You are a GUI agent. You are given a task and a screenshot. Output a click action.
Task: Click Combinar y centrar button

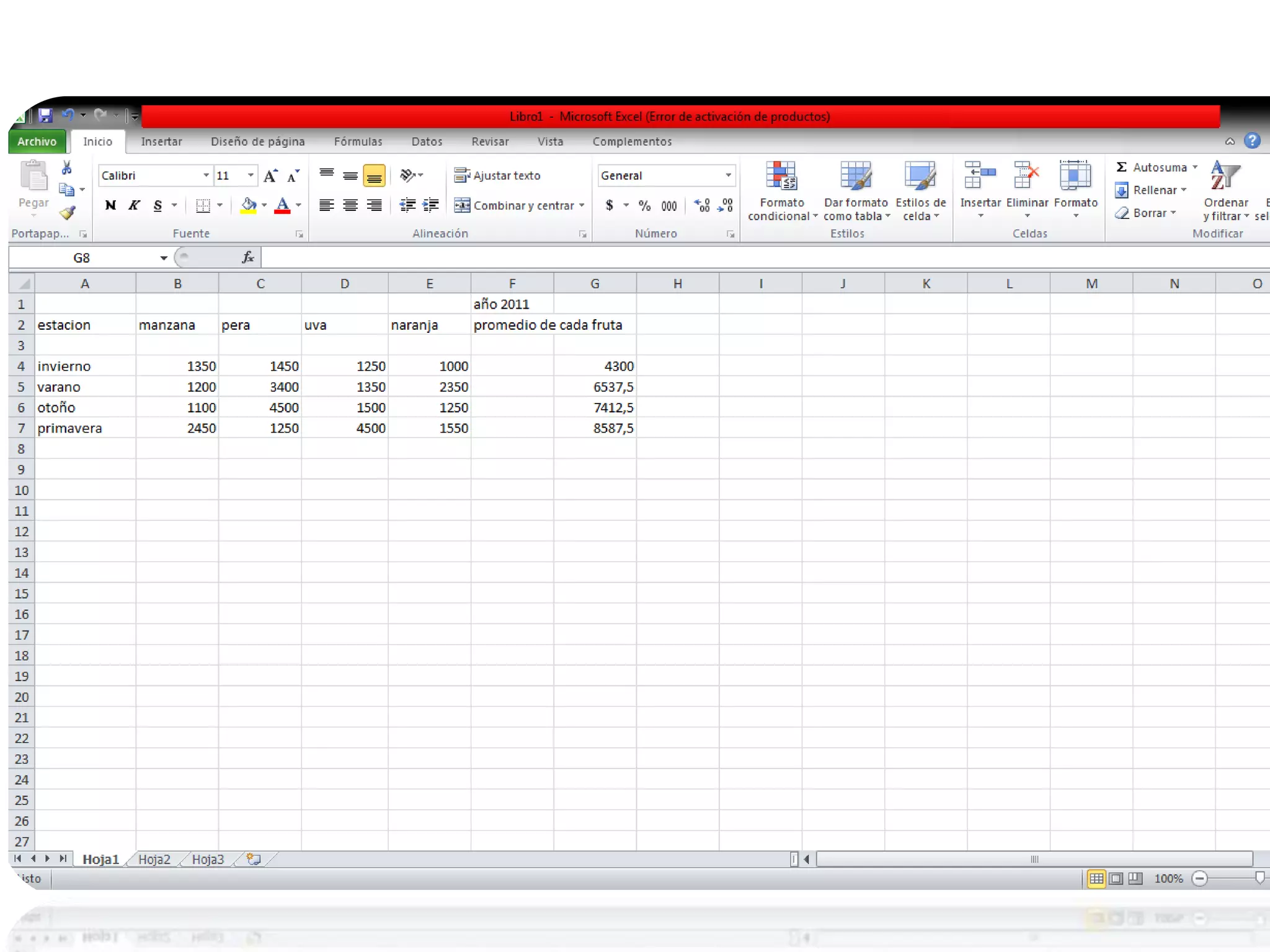[515, 206]
